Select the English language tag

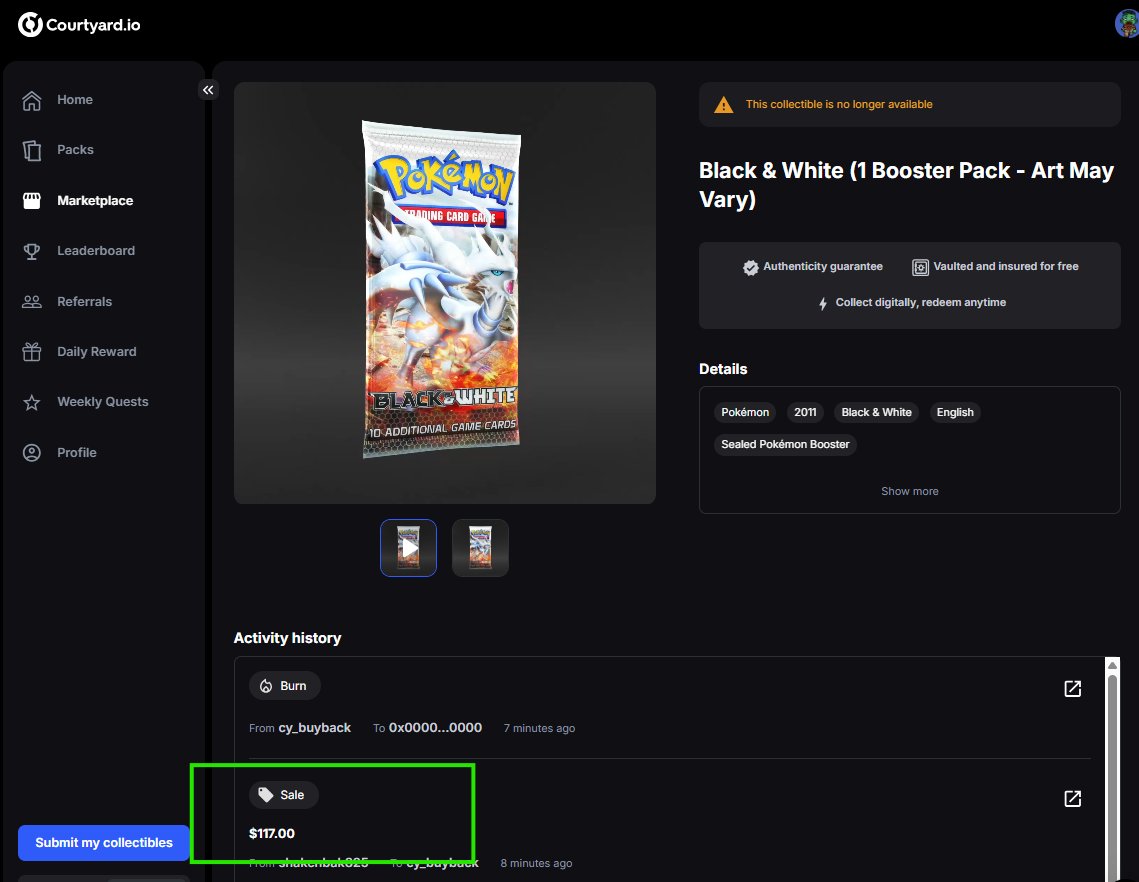[954, 412]
